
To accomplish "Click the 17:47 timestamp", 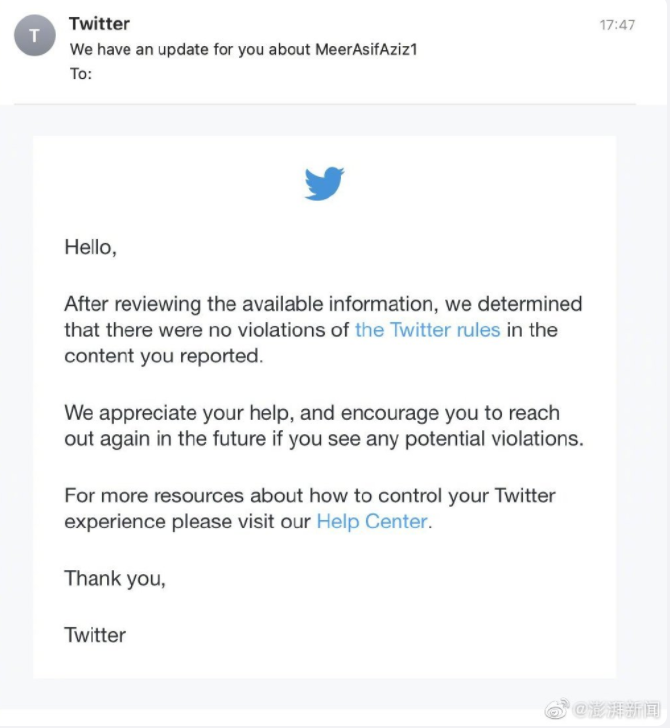I will point(617,25).
